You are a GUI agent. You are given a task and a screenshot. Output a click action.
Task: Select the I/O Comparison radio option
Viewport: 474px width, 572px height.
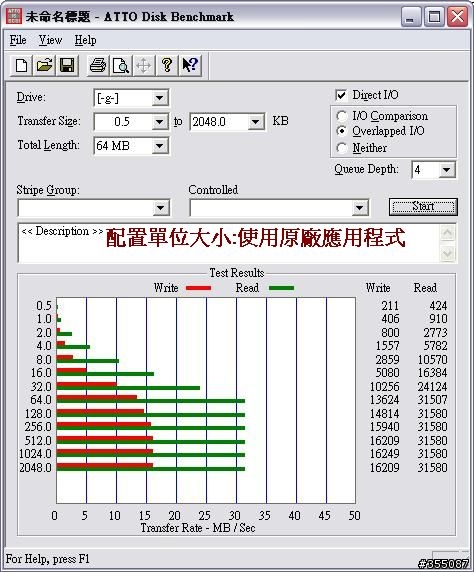[342, 116]
